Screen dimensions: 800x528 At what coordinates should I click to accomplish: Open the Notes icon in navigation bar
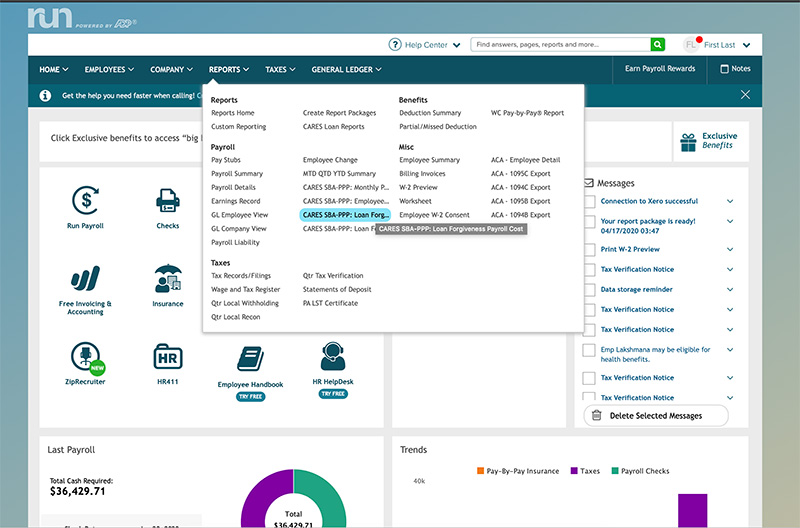tap(724, 69)
